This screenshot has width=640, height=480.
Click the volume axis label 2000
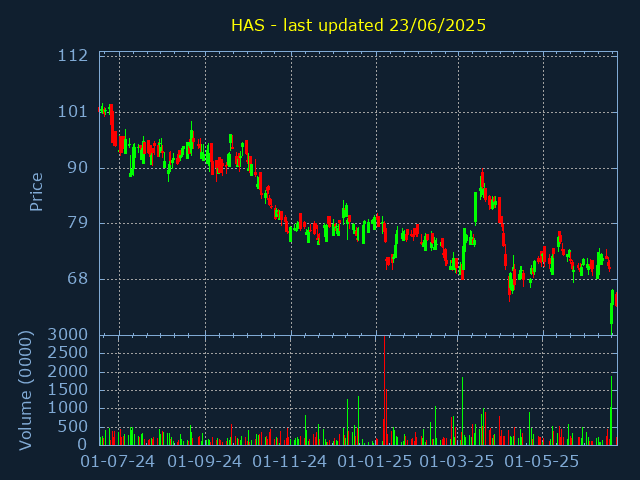[68, 371]
